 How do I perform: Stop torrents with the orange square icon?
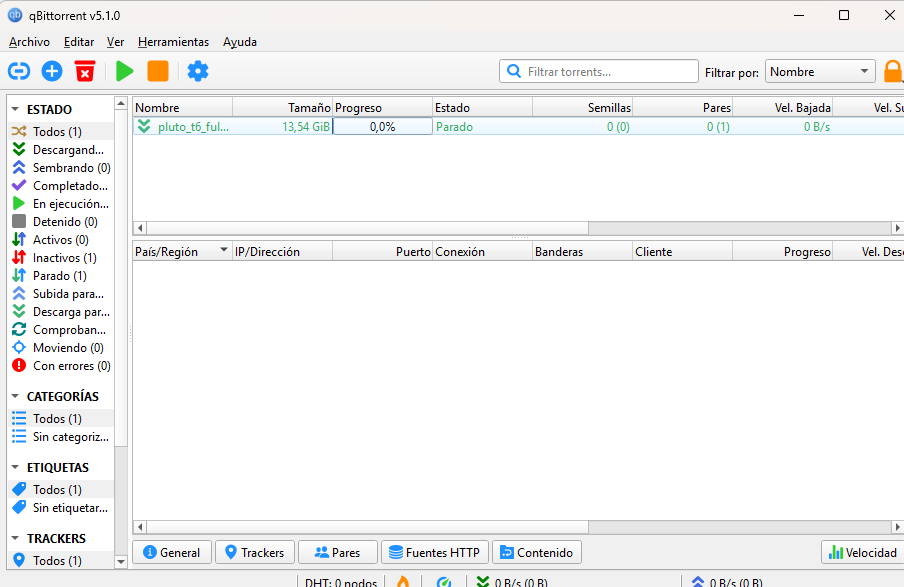click(158, 72)
